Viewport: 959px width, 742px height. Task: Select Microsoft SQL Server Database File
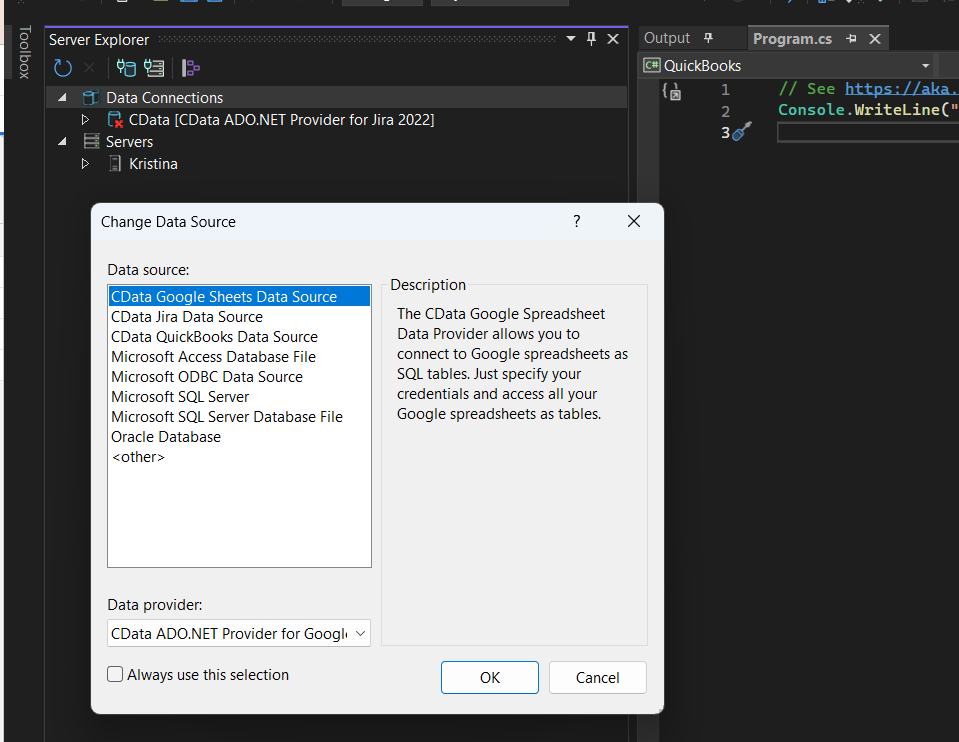[x=239, y=417]
